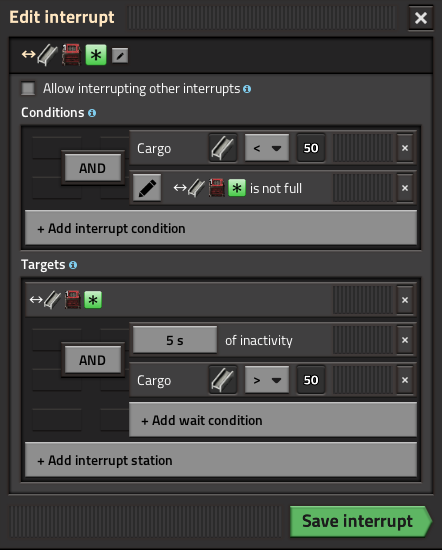Edit the station 'is not full' condition with pencil

(147, 188)
